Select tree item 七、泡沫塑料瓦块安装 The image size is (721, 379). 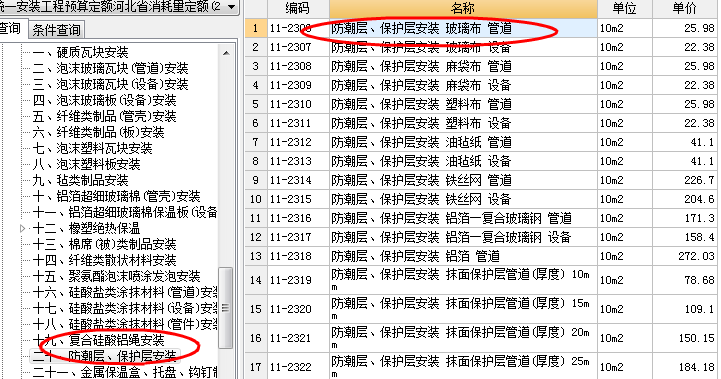pos(92,149)
